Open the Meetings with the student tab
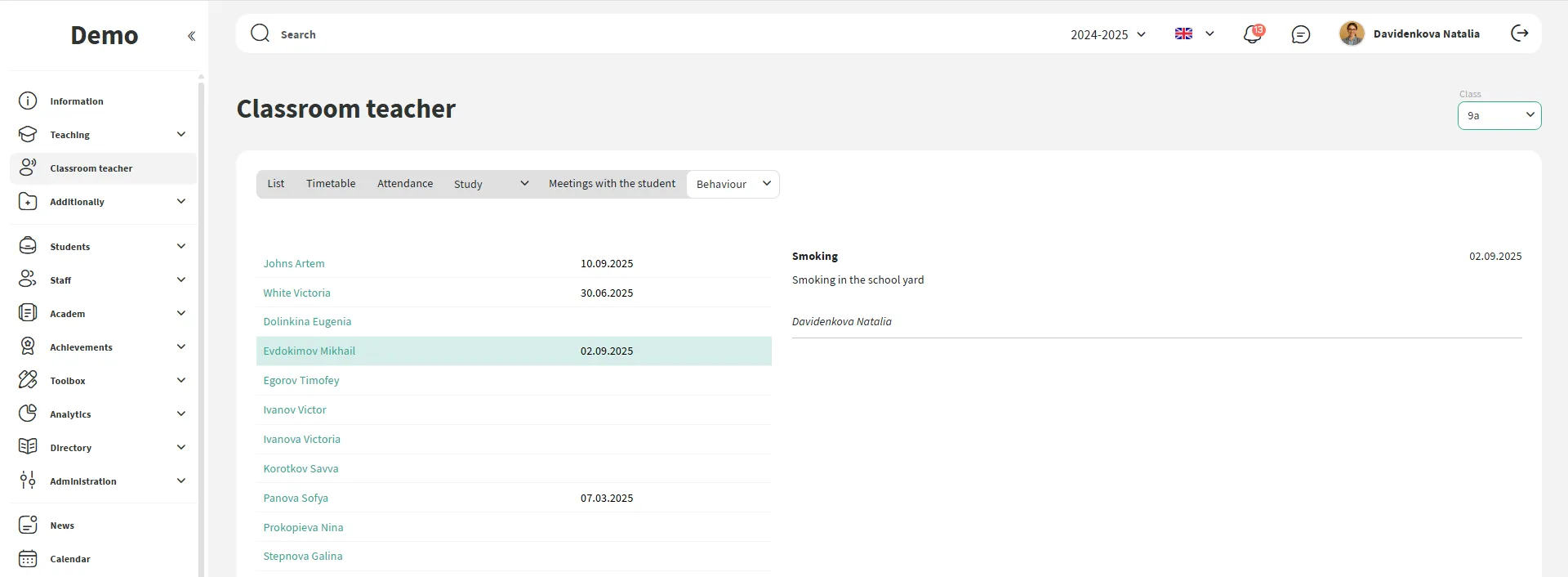Image resolution: width=1568 pixels, height=577 pixels. tap(612, 184)
